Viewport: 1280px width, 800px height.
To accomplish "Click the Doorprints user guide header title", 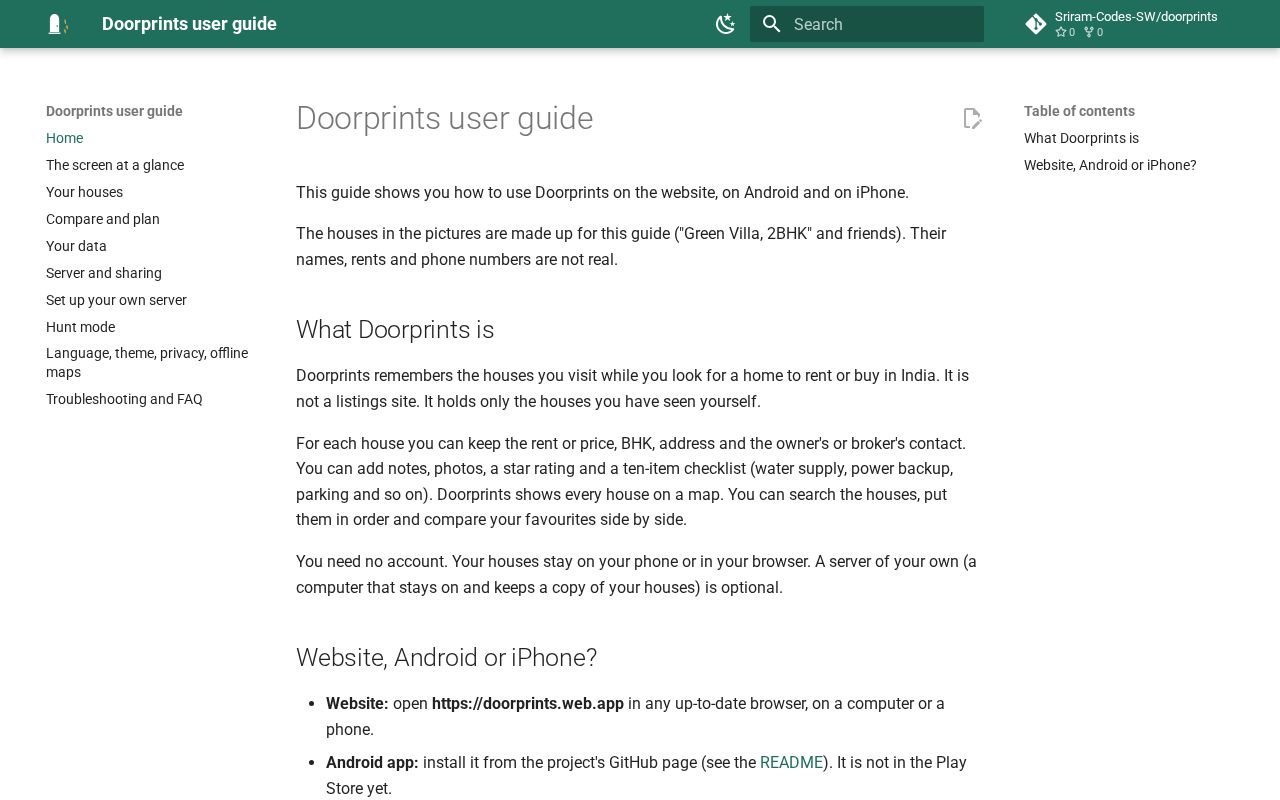I will pyautogui.click(x=189, y=24).
